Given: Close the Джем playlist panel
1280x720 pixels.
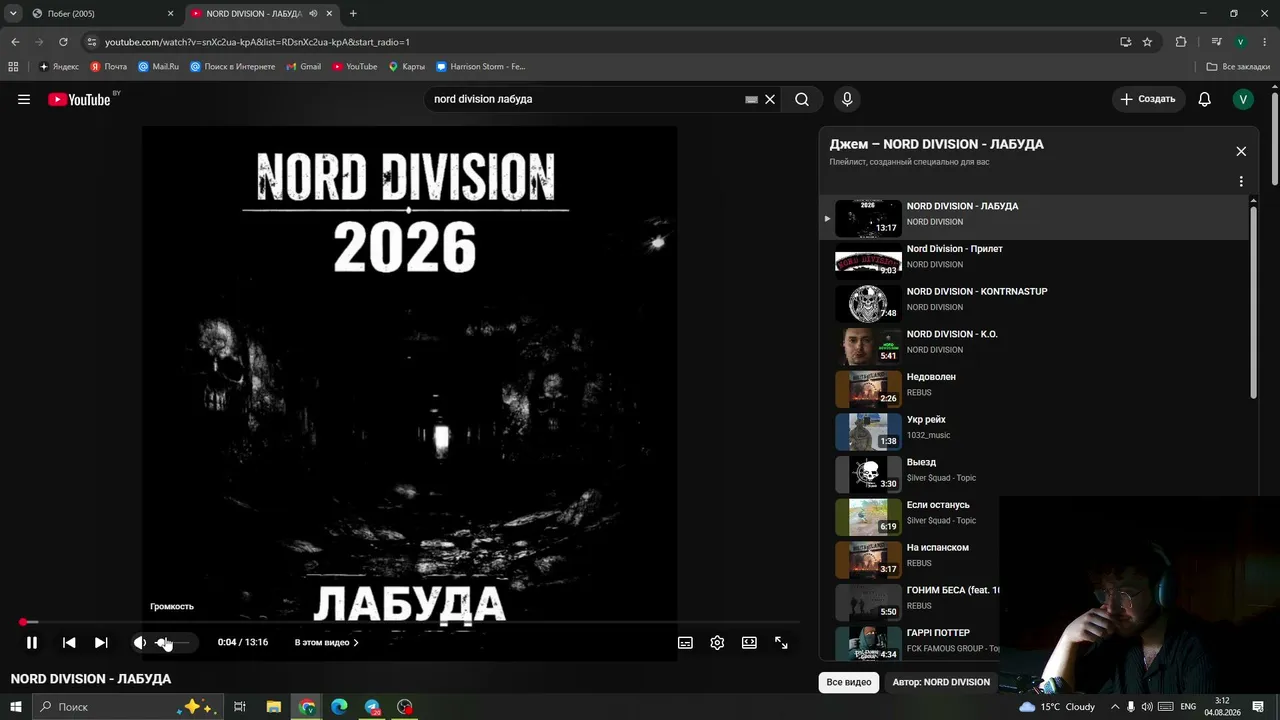Looking at the screenshot, I should pyautogui.click(x=1241, y=151).
